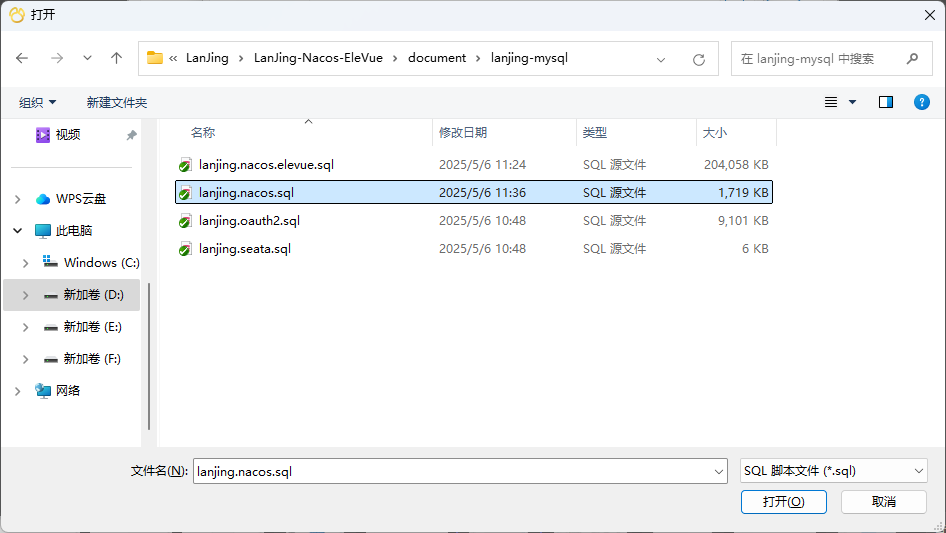
Task: Close the 打开 dialog
Action: (930, 15)
